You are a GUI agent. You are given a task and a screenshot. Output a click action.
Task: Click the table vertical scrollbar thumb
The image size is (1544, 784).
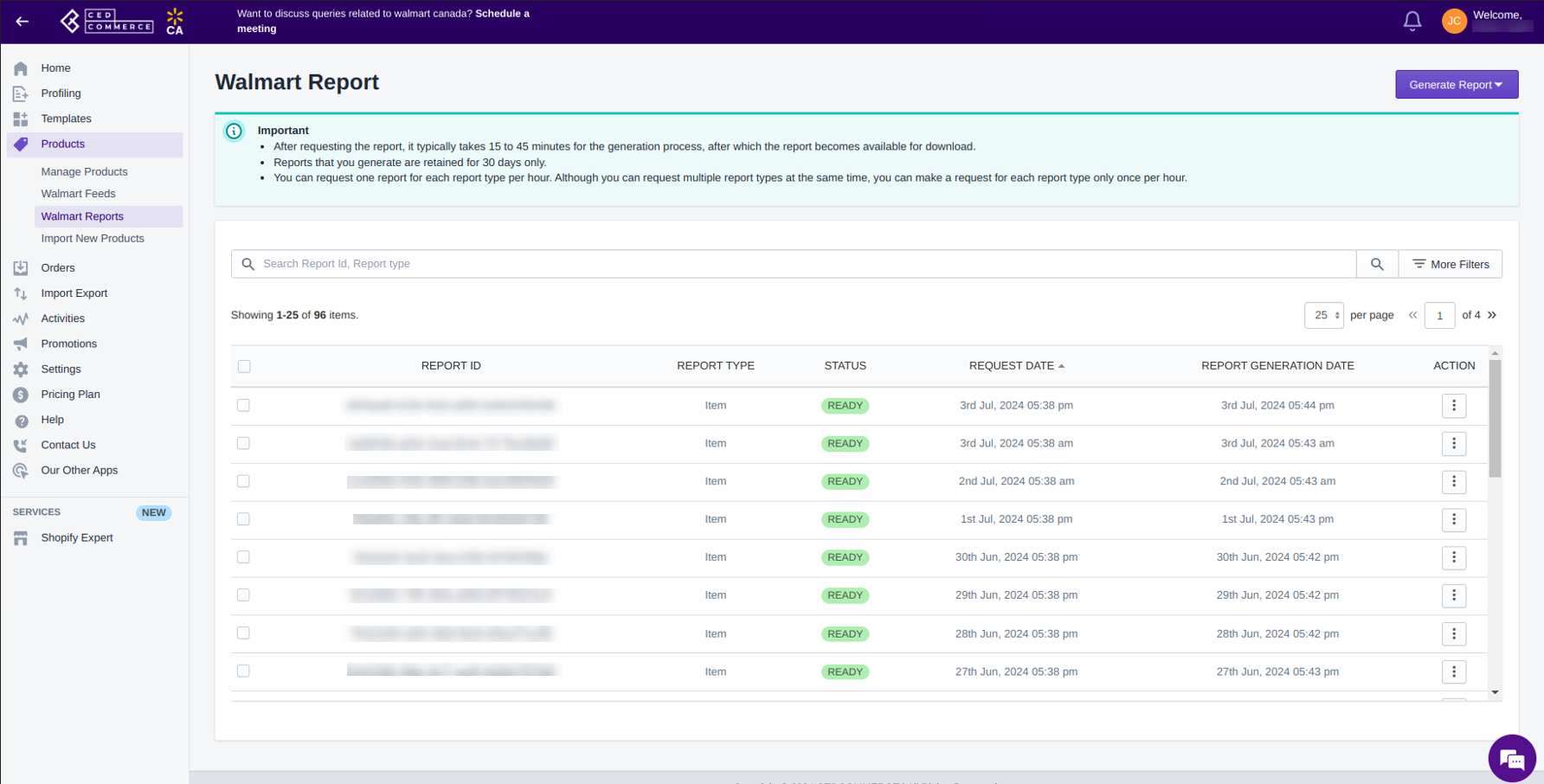pos(1495,418)
